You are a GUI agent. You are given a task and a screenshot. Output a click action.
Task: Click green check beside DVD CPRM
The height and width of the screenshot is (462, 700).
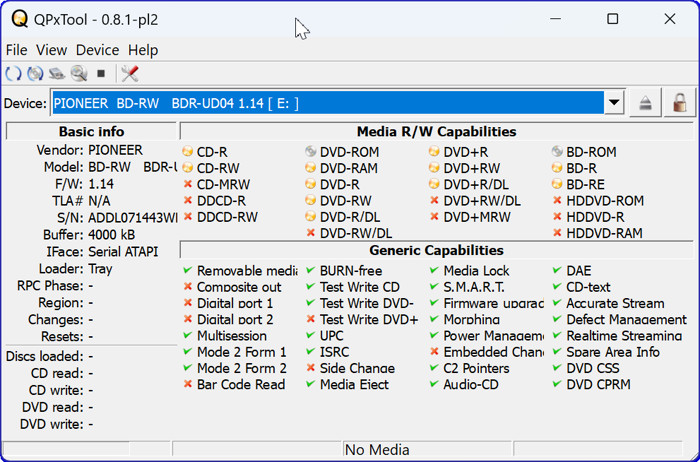click(x=557, y=383)
